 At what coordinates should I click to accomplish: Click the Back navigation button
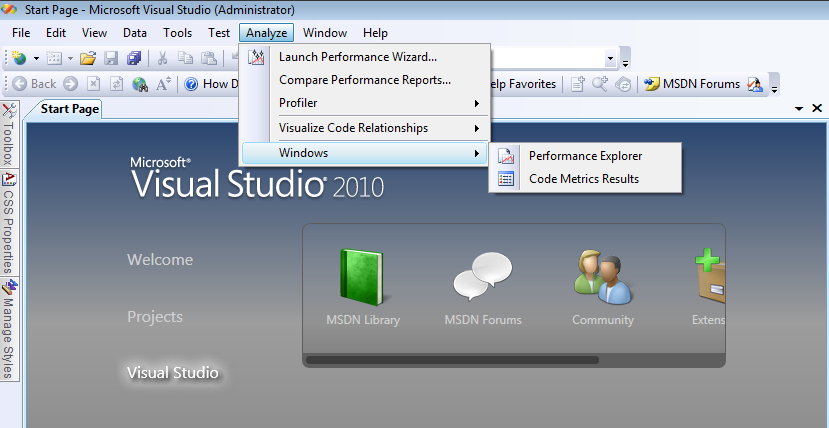pyautogui.click(x=34, y=83)
